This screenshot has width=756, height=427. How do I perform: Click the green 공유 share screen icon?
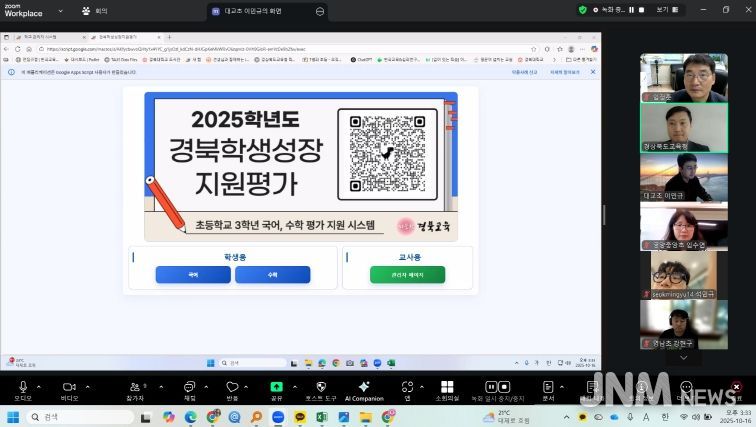(x=276, y=386)
